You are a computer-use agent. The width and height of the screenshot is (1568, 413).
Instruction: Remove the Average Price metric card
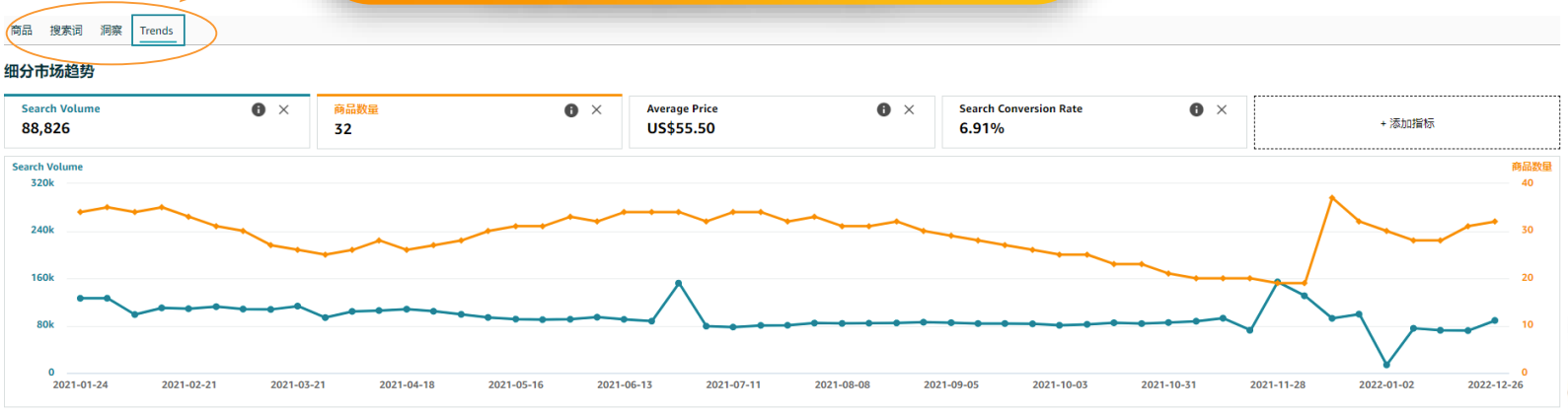910,109
